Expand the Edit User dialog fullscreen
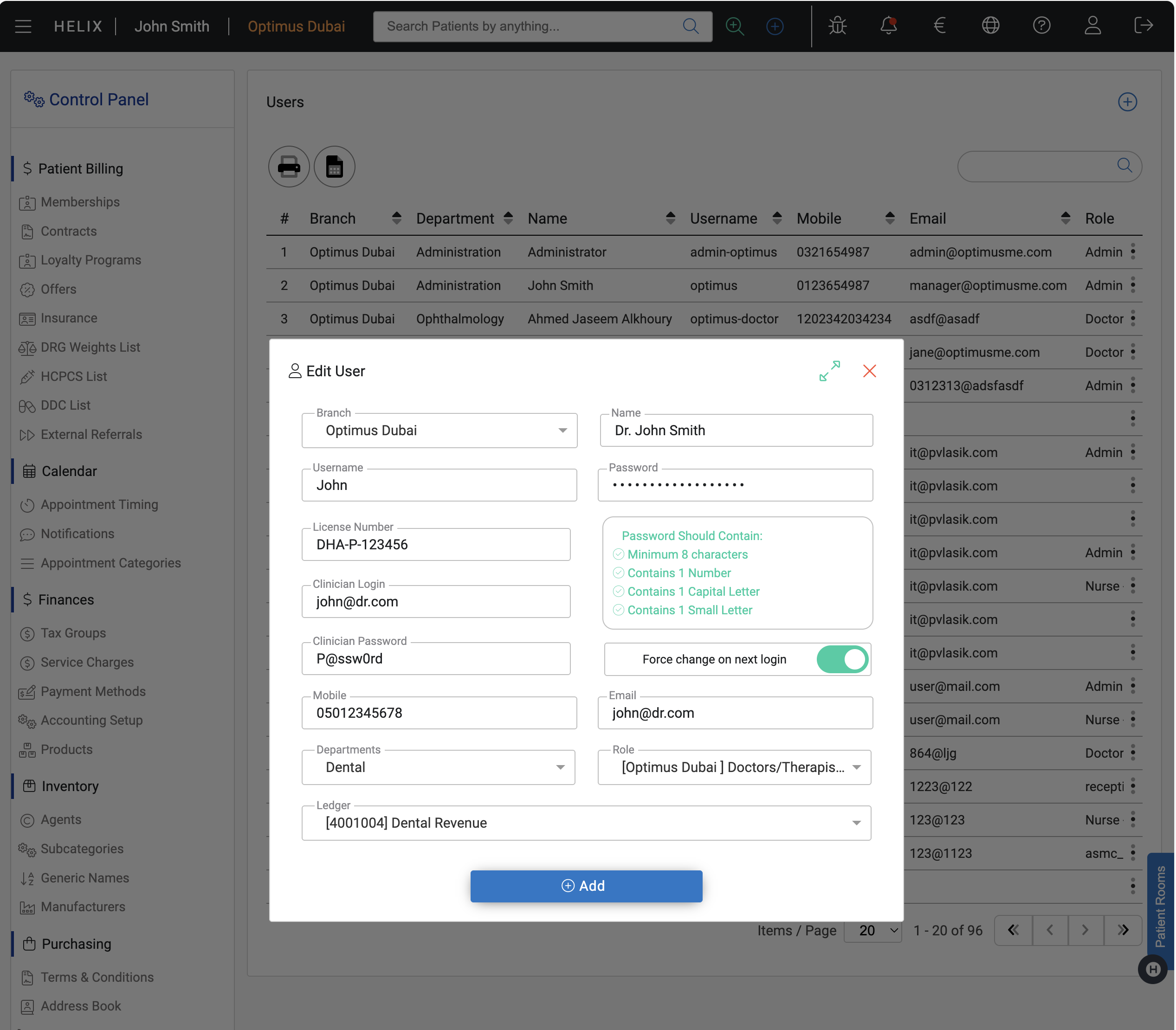The height and width of the screenshot is (1030, 1176). 829,371
